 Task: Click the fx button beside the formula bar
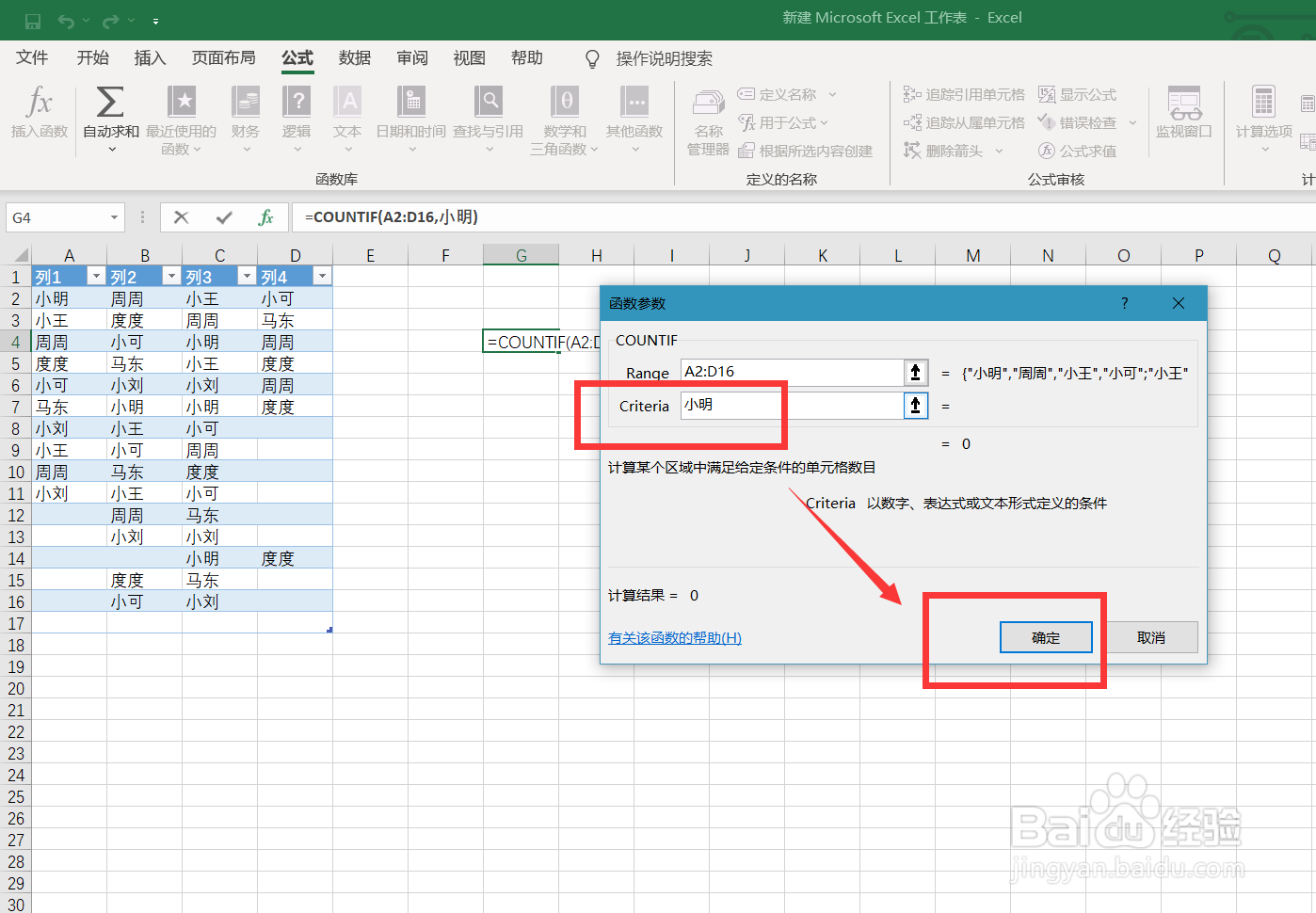click(x=265, y=217)
